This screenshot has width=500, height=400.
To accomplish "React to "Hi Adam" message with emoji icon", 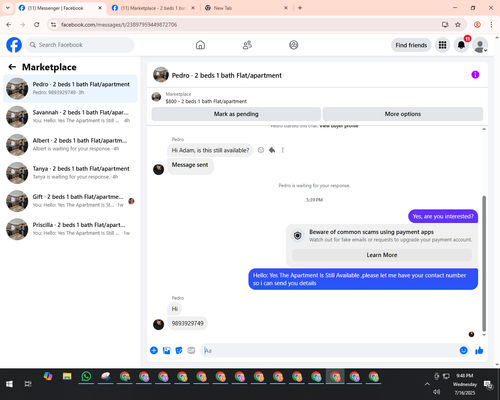I will click(261, 150).
